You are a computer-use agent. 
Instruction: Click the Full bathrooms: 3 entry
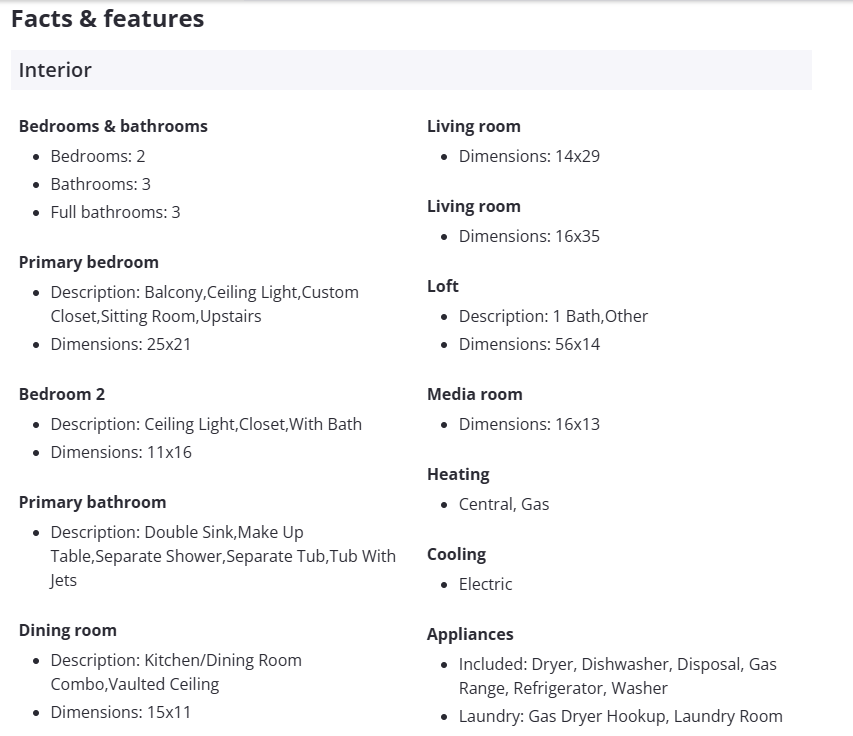(x=115, y=212)
